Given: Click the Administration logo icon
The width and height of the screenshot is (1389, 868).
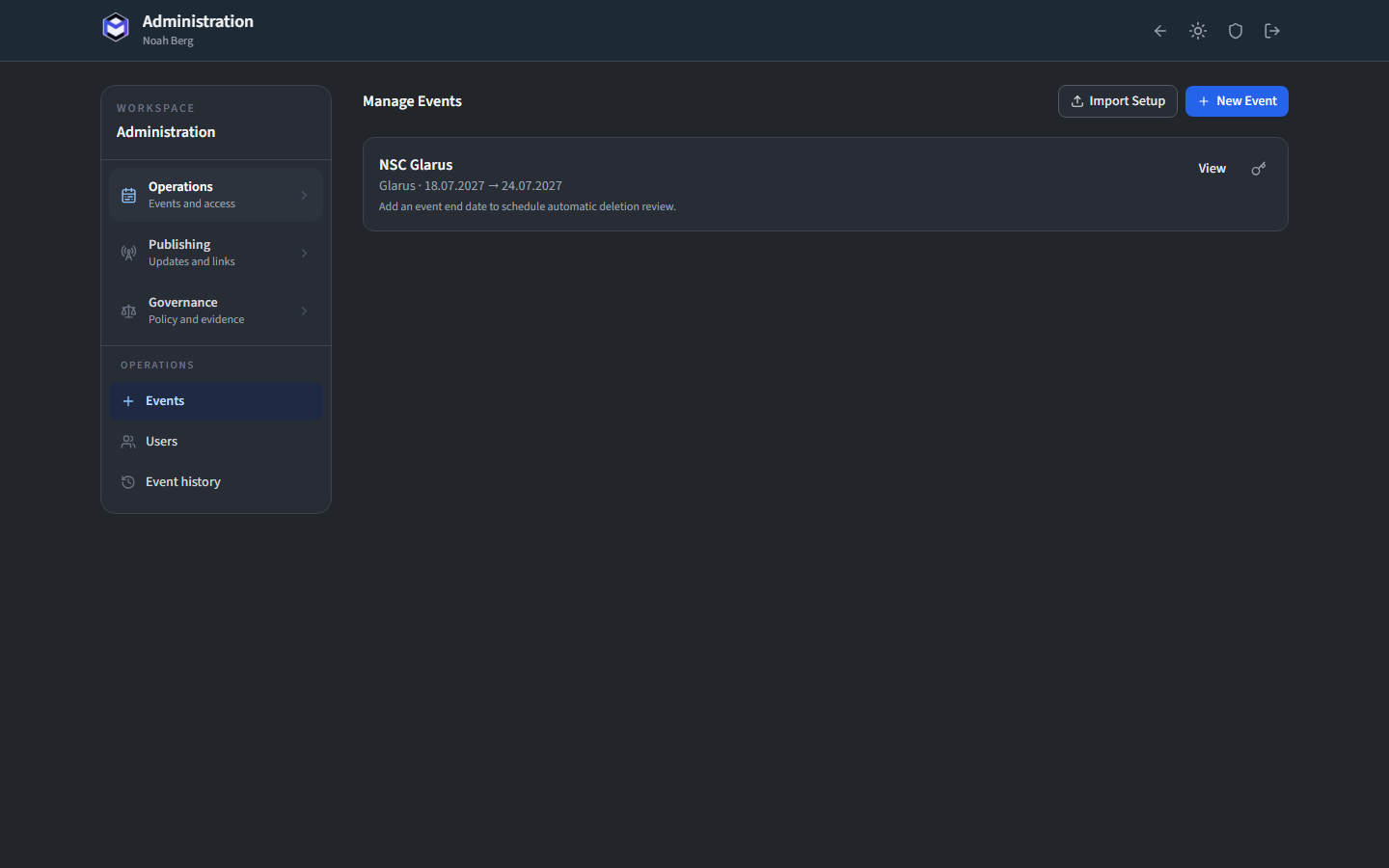Looking at the screenshot, I should pyautogui.click(x=116, y=28).
